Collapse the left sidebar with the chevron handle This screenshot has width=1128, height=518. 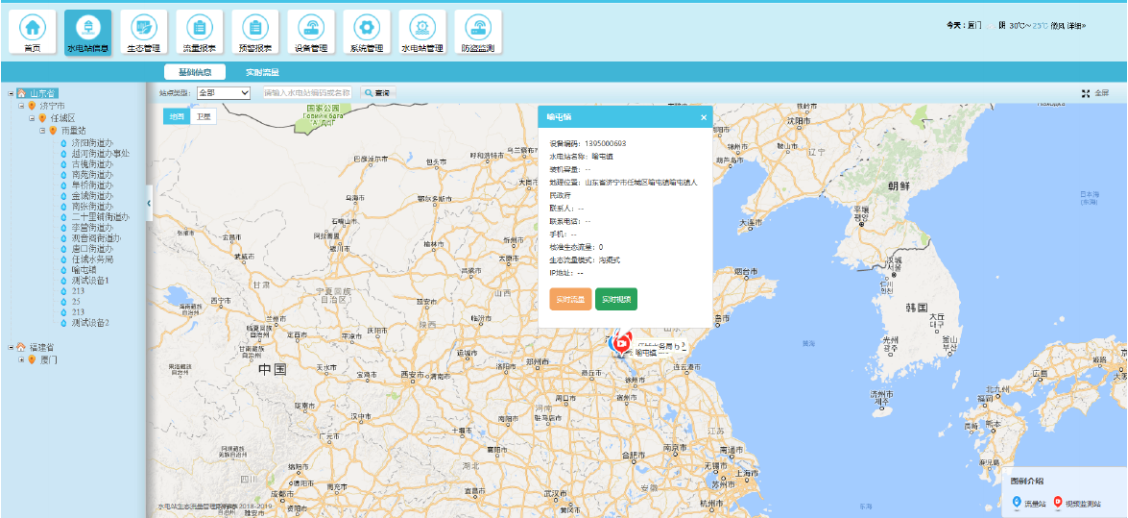coord(149,204)
